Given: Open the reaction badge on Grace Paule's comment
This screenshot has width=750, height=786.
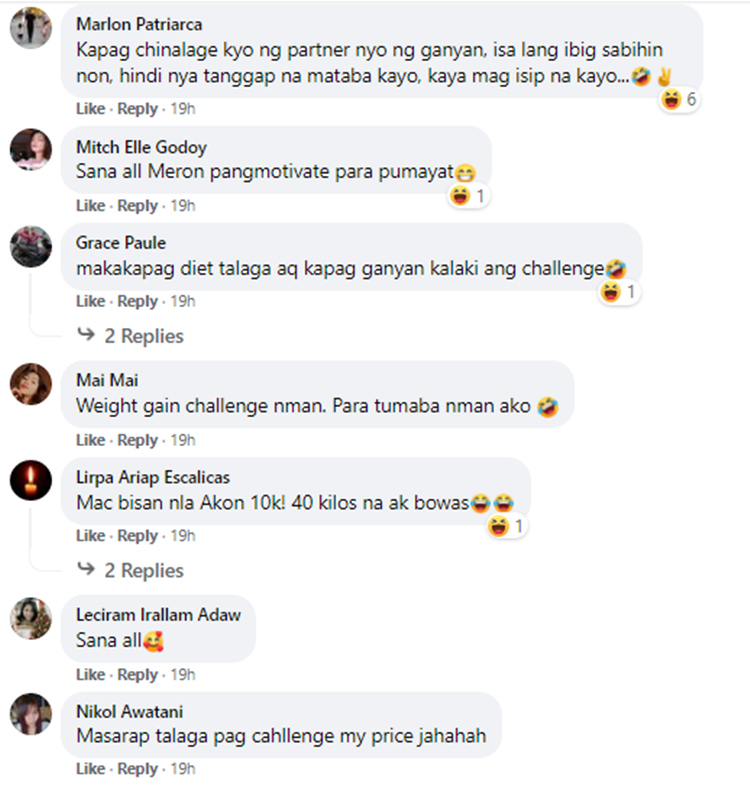Looking at the screenshot, I should point(619,292).
